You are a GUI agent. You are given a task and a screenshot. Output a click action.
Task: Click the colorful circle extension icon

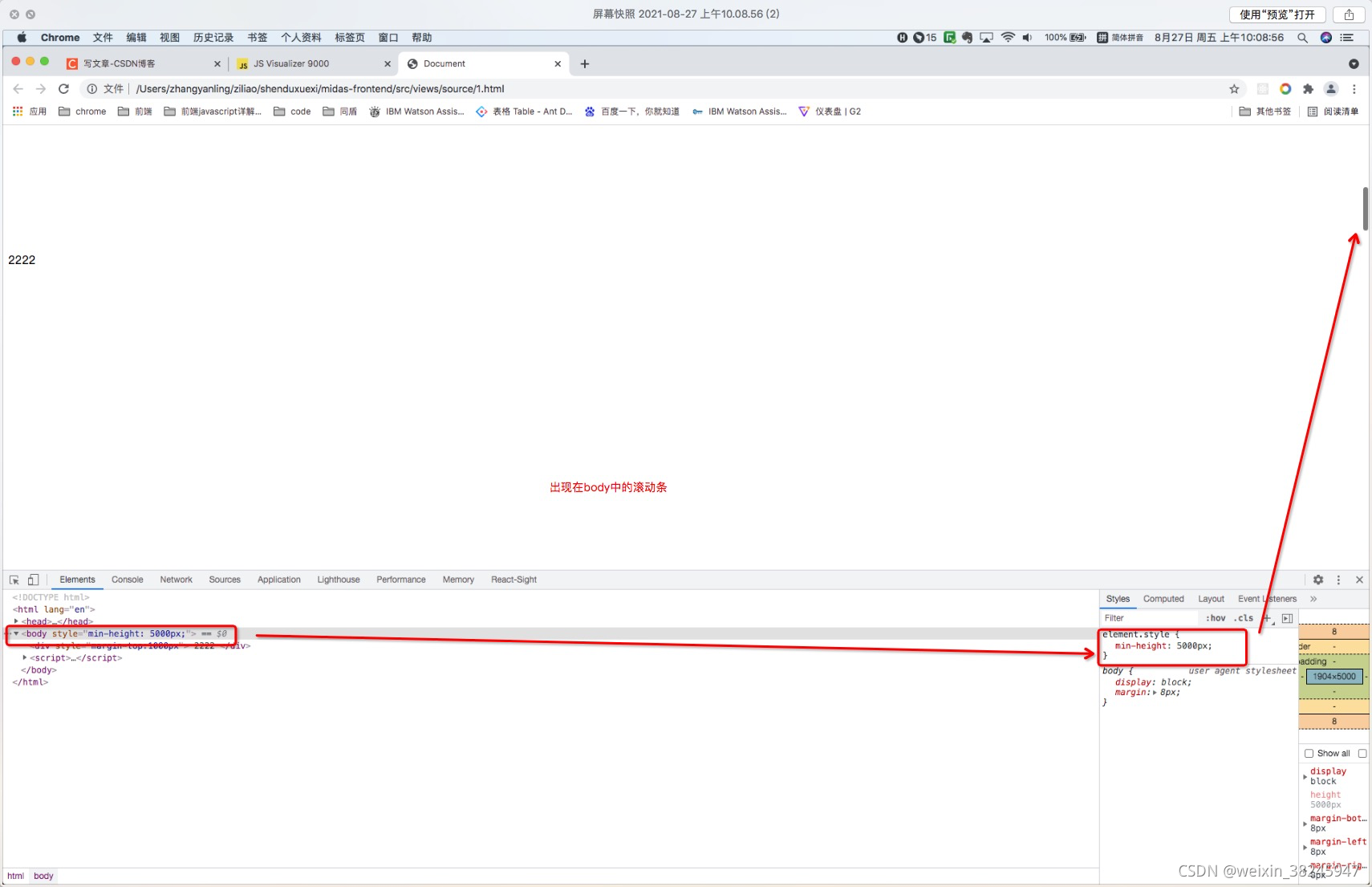tap(1285, 89)
